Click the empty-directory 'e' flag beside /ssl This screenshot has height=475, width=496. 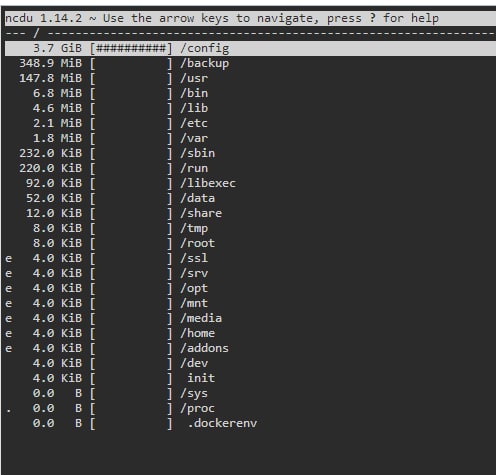pyautogui.click(x=9, y=259)
